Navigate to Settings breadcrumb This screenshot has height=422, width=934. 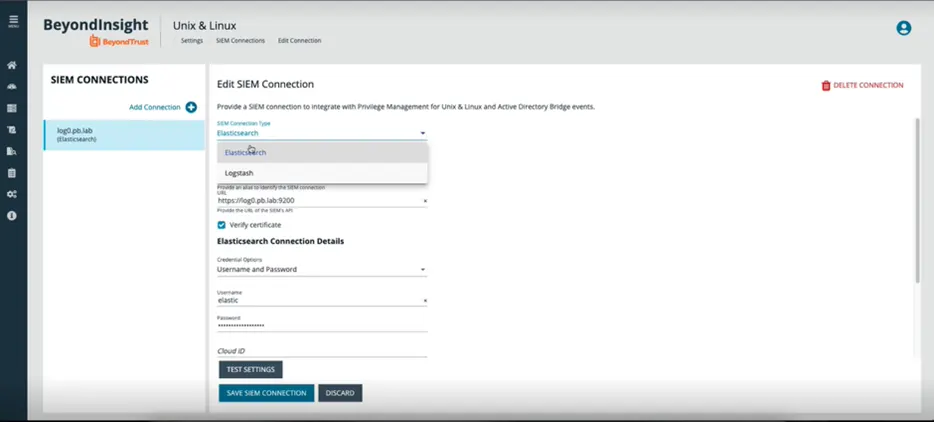pyautogui.click(x=192, y=41)
